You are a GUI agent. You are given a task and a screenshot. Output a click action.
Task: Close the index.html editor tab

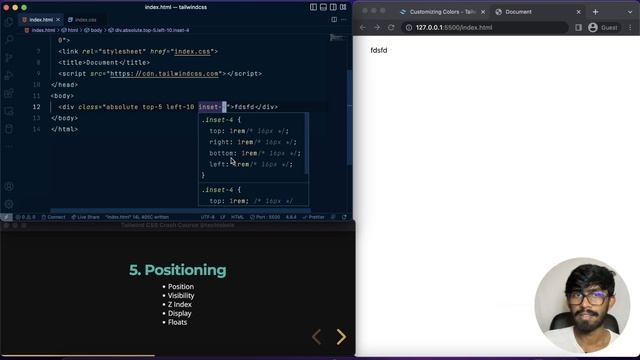coord(58,20)
